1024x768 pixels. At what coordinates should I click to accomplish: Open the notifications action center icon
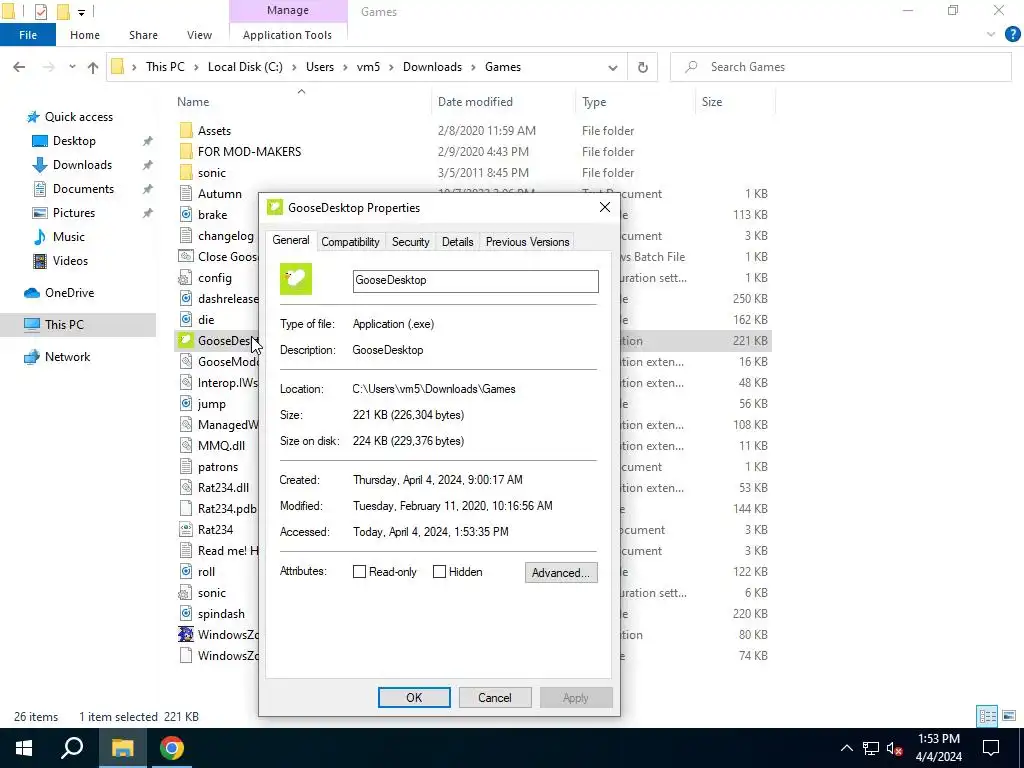[x=991, y=748]
